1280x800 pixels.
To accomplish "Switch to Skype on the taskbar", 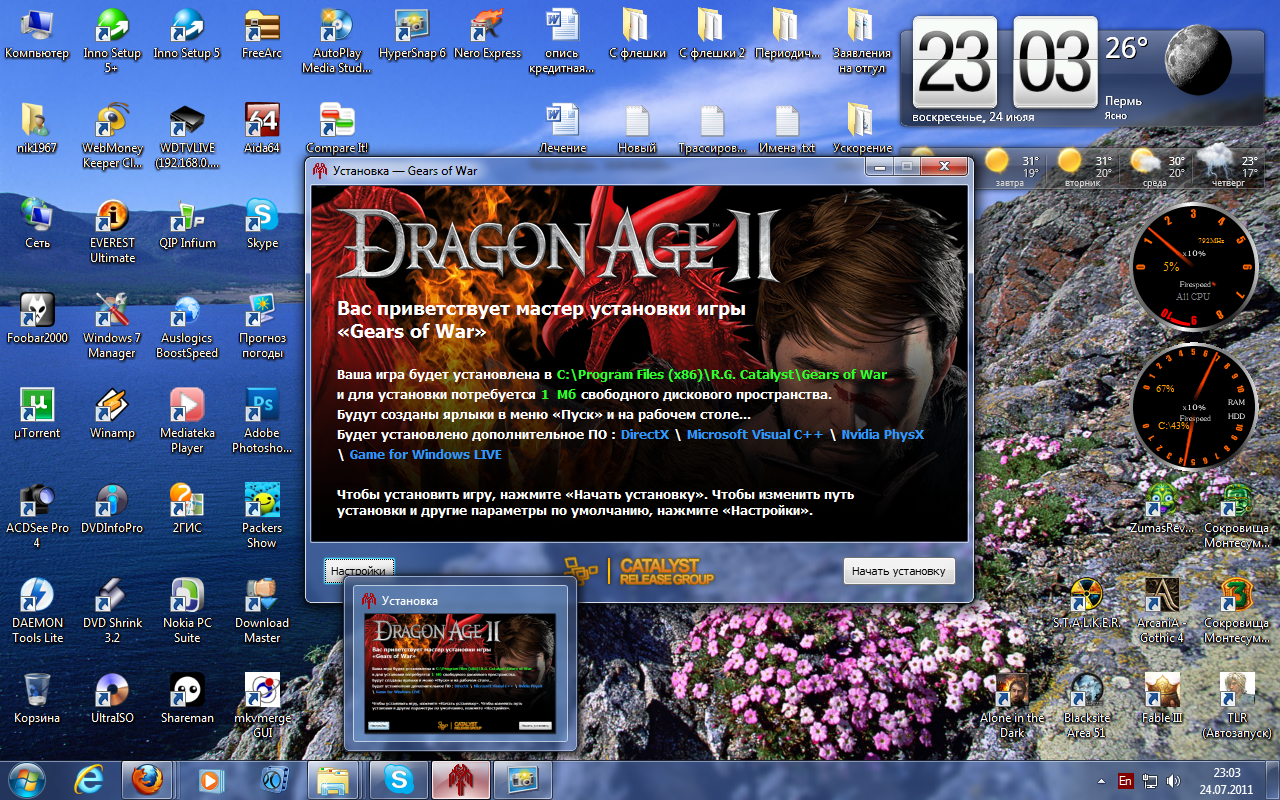I will [397, 779].
